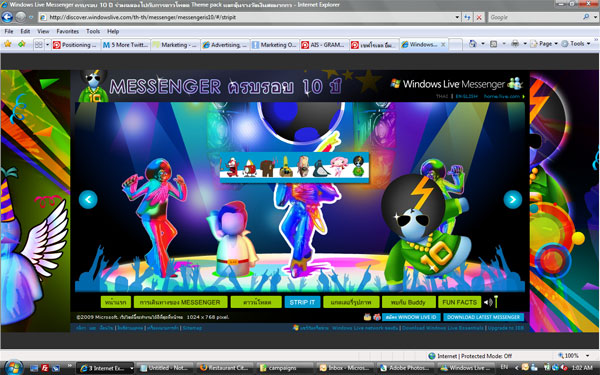Open the Tools dropdown in command bar

coord(576,44)
